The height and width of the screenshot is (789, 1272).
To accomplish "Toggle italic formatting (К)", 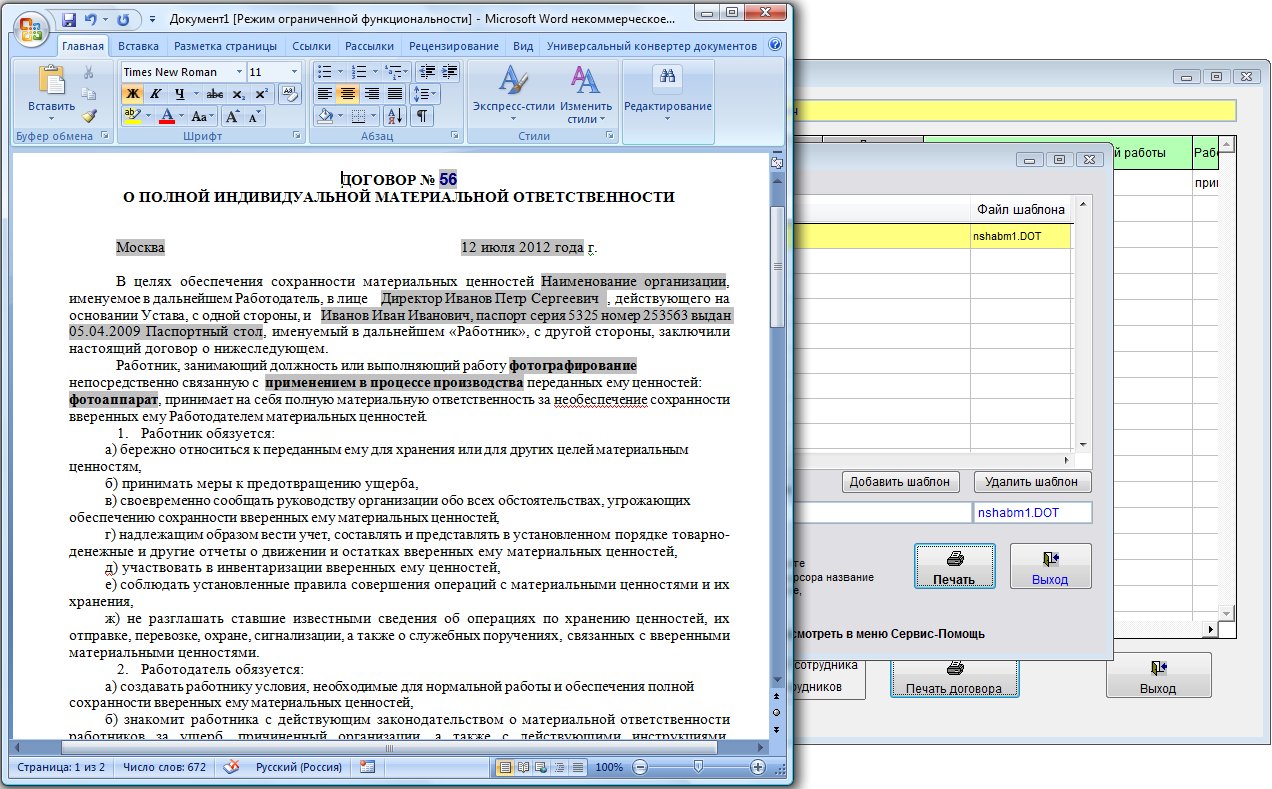I will pyautogui.click(x=155, y=94).
